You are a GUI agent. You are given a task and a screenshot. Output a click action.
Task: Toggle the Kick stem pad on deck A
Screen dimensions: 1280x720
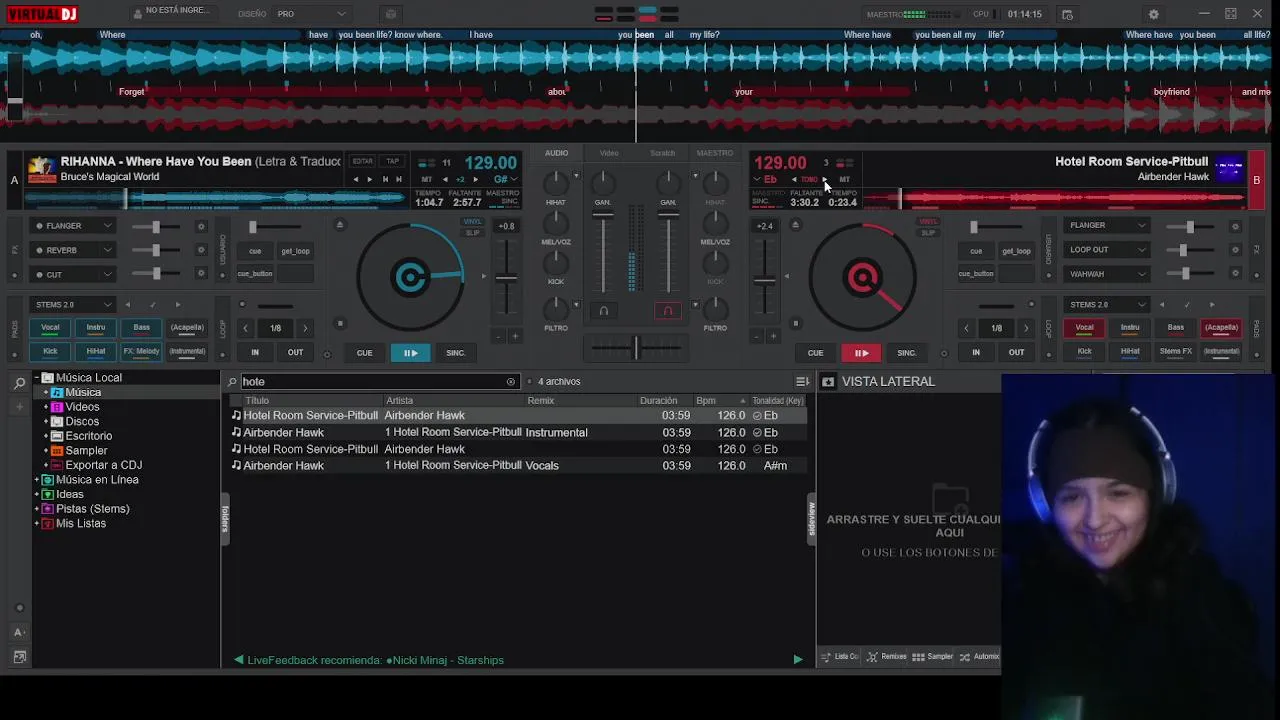(x=50, y=351)
